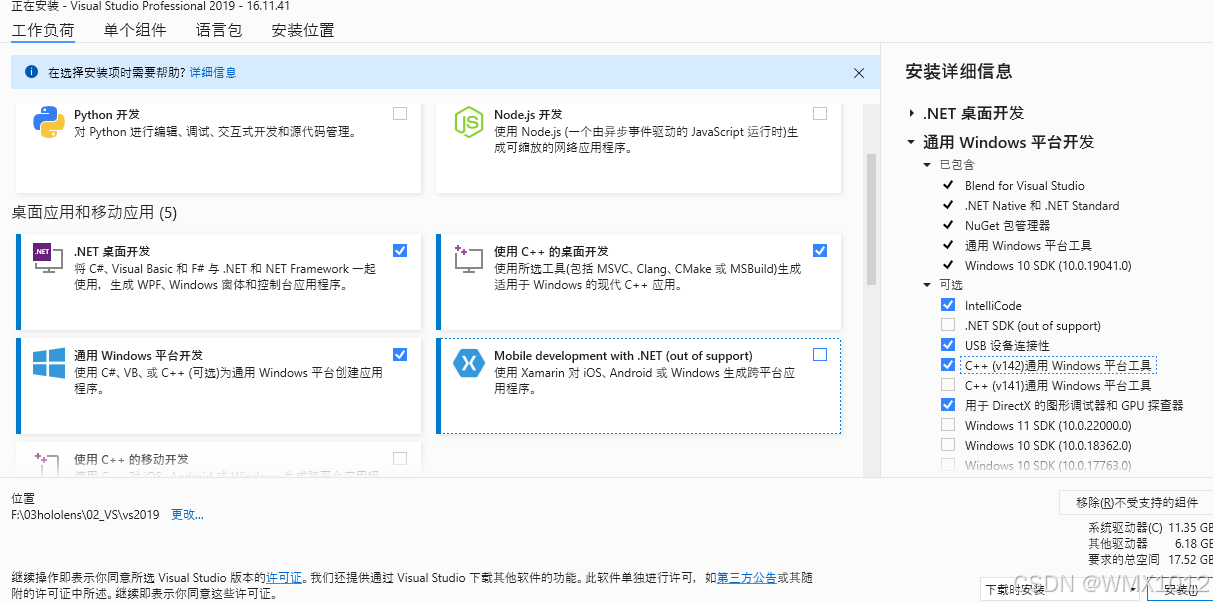Click the Xamarin Mobile development icon

pos(469,363)
